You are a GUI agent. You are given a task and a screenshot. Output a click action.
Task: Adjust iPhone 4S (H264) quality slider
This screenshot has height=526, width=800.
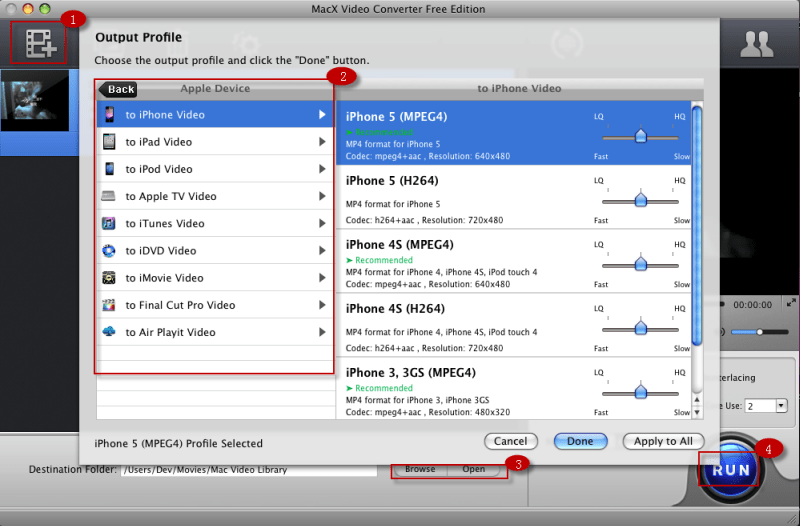640,329
